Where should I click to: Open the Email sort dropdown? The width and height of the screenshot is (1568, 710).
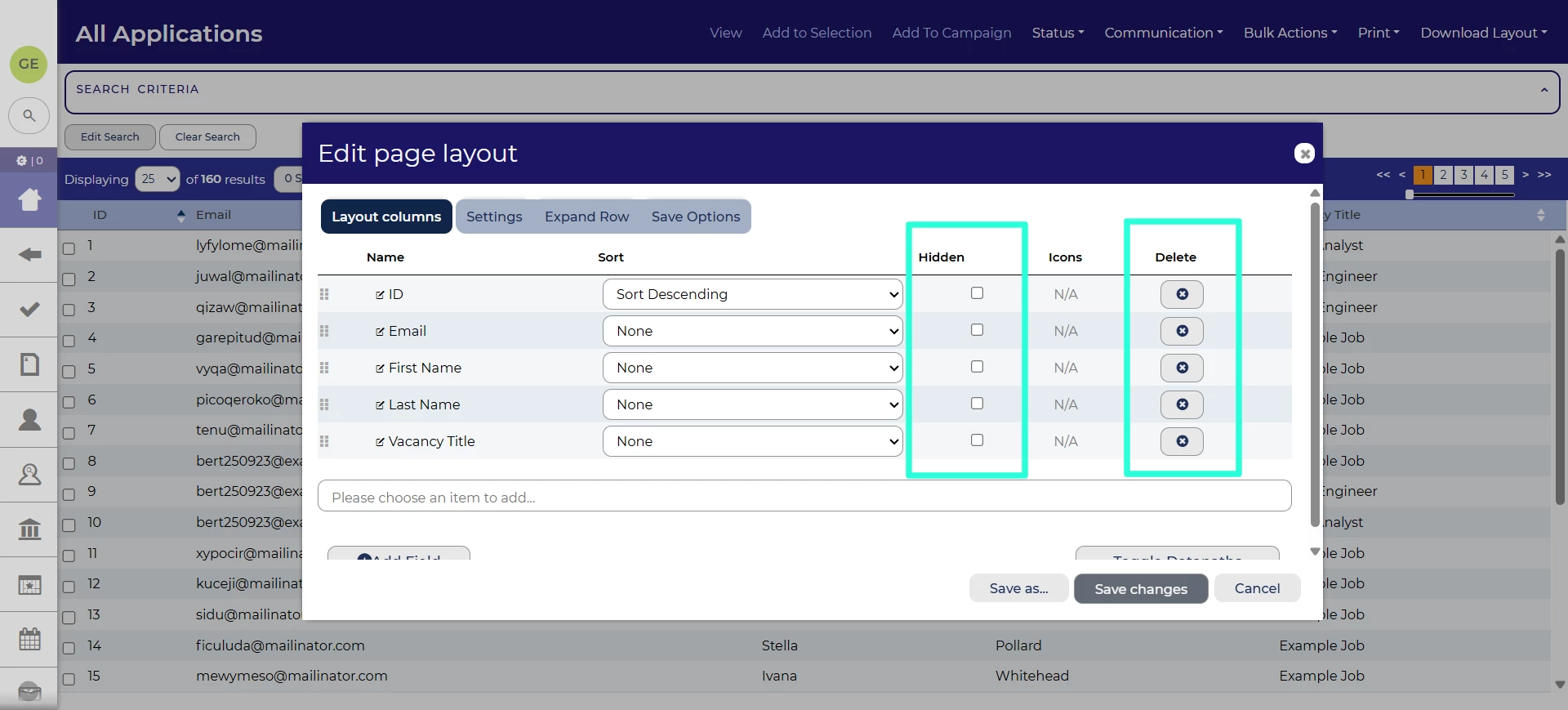click(x=752, y=331)
